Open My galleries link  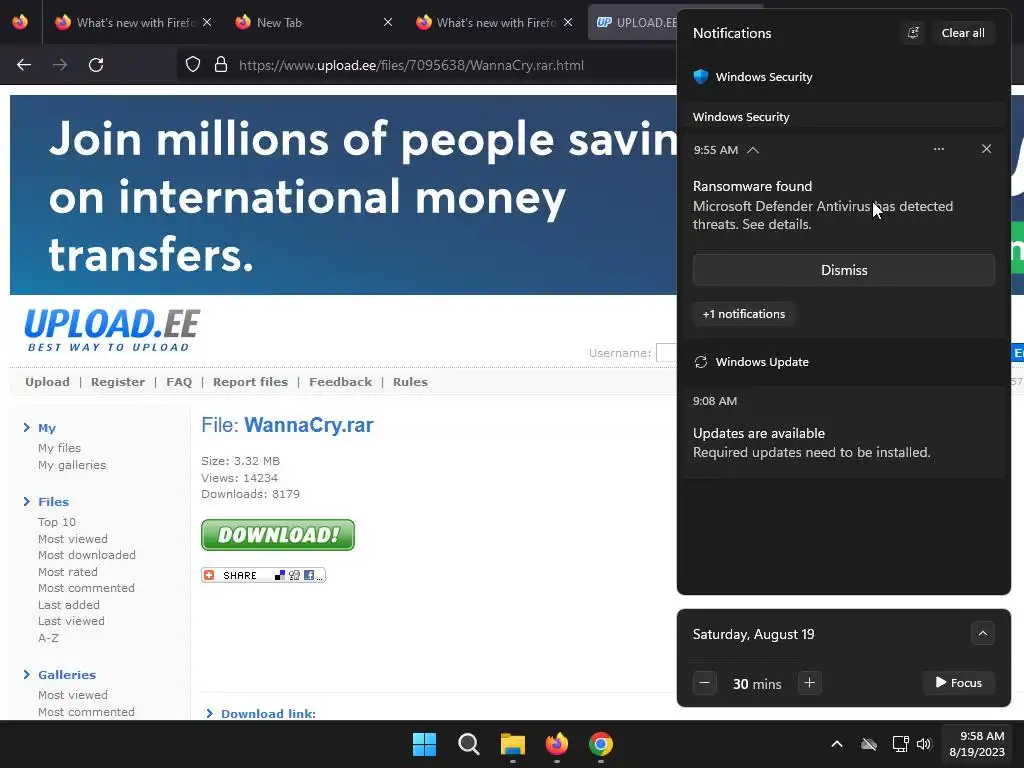[72, 465]
